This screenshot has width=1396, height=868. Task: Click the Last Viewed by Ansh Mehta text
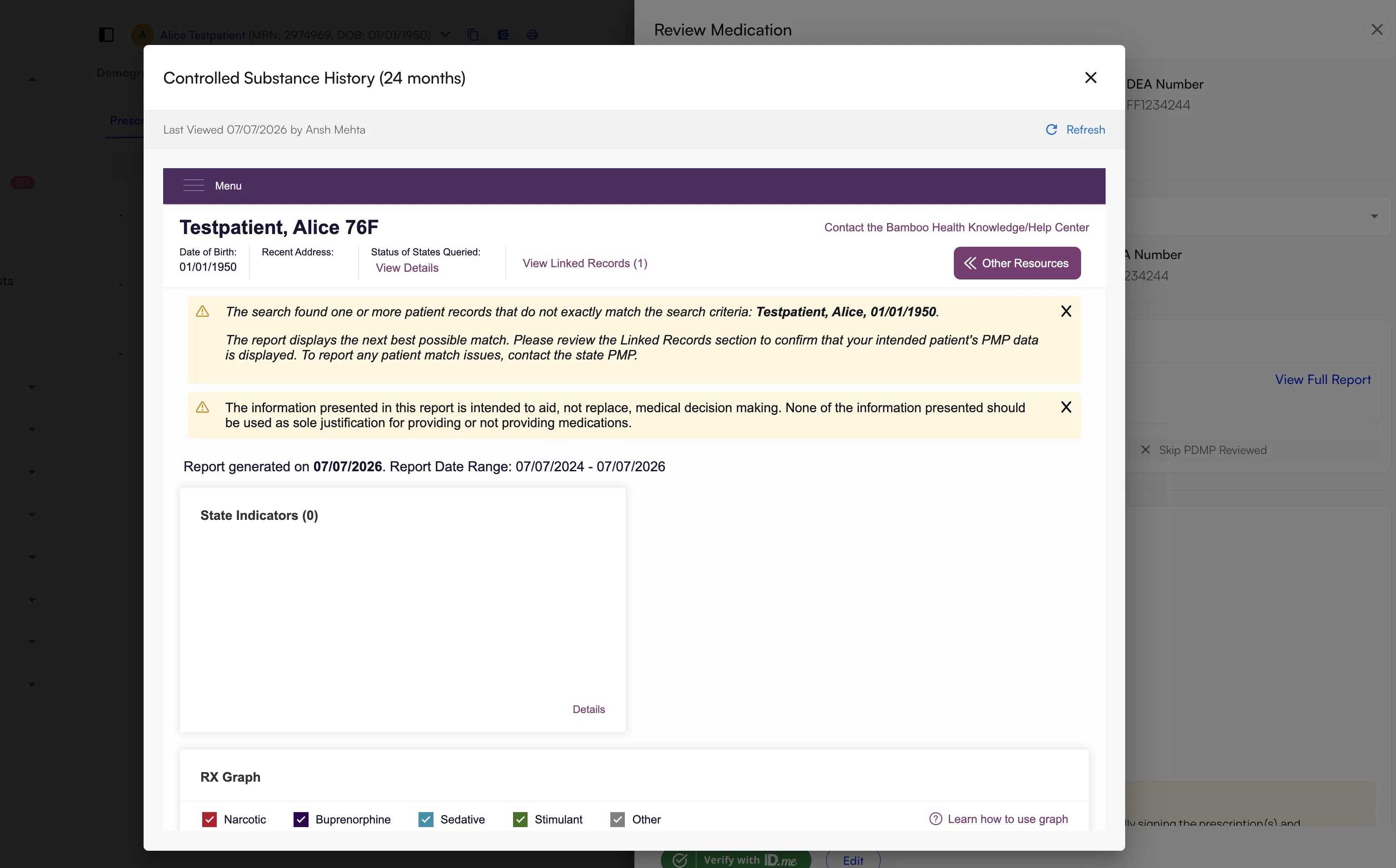(264, 130)
